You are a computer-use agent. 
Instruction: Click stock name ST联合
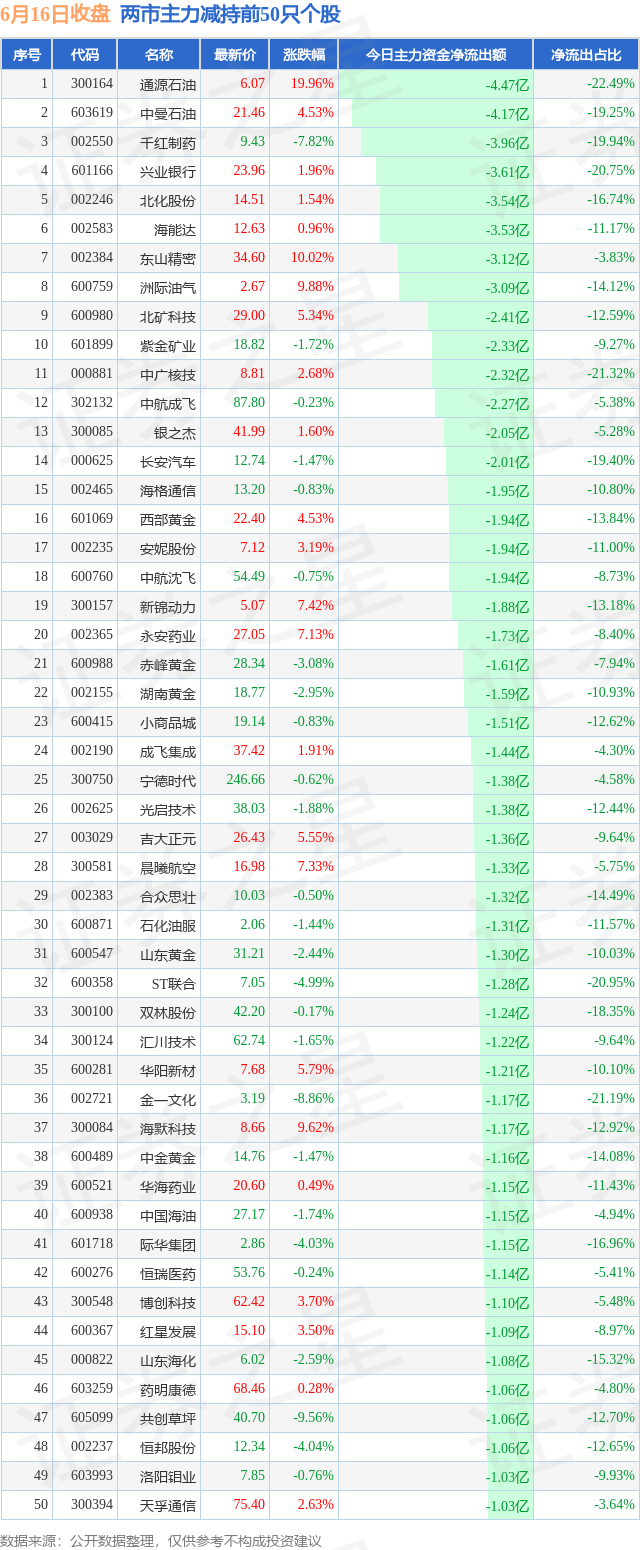pos(172,984)
